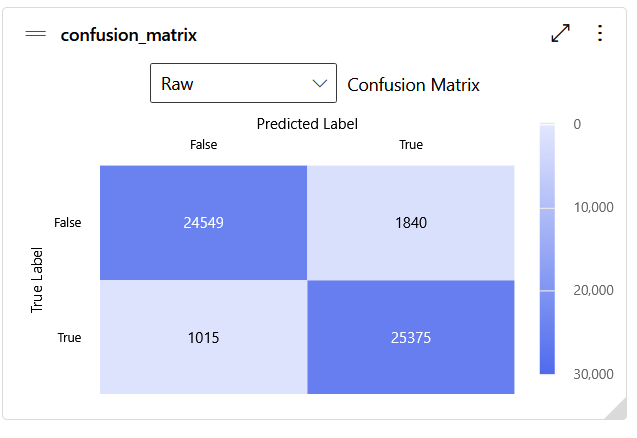Click the False column header label
637x438 pixels.
click(x=203, y=145)
